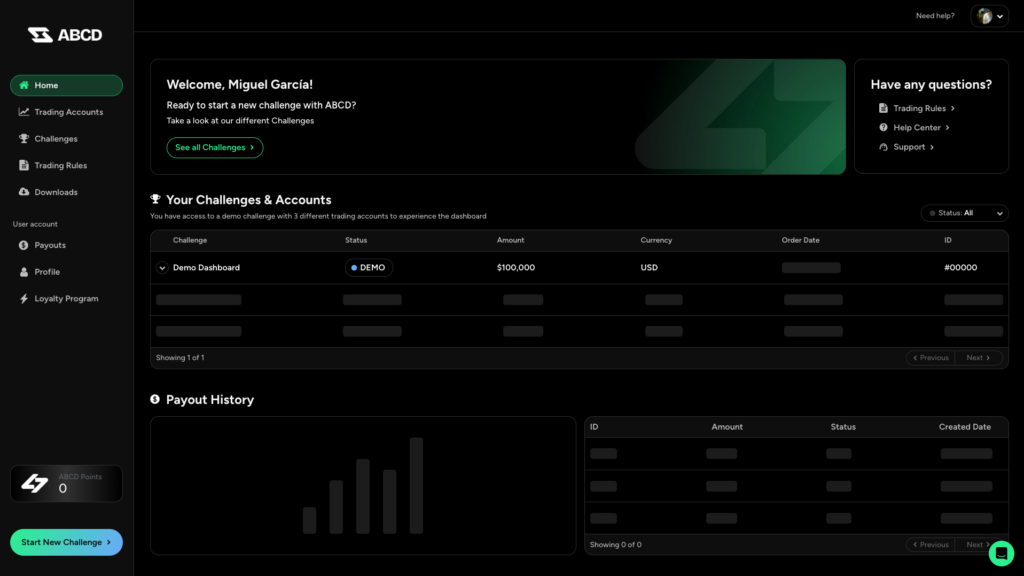1024x576 pixels.
Task: Click the Need help? link
Action: tap(935, 16)
